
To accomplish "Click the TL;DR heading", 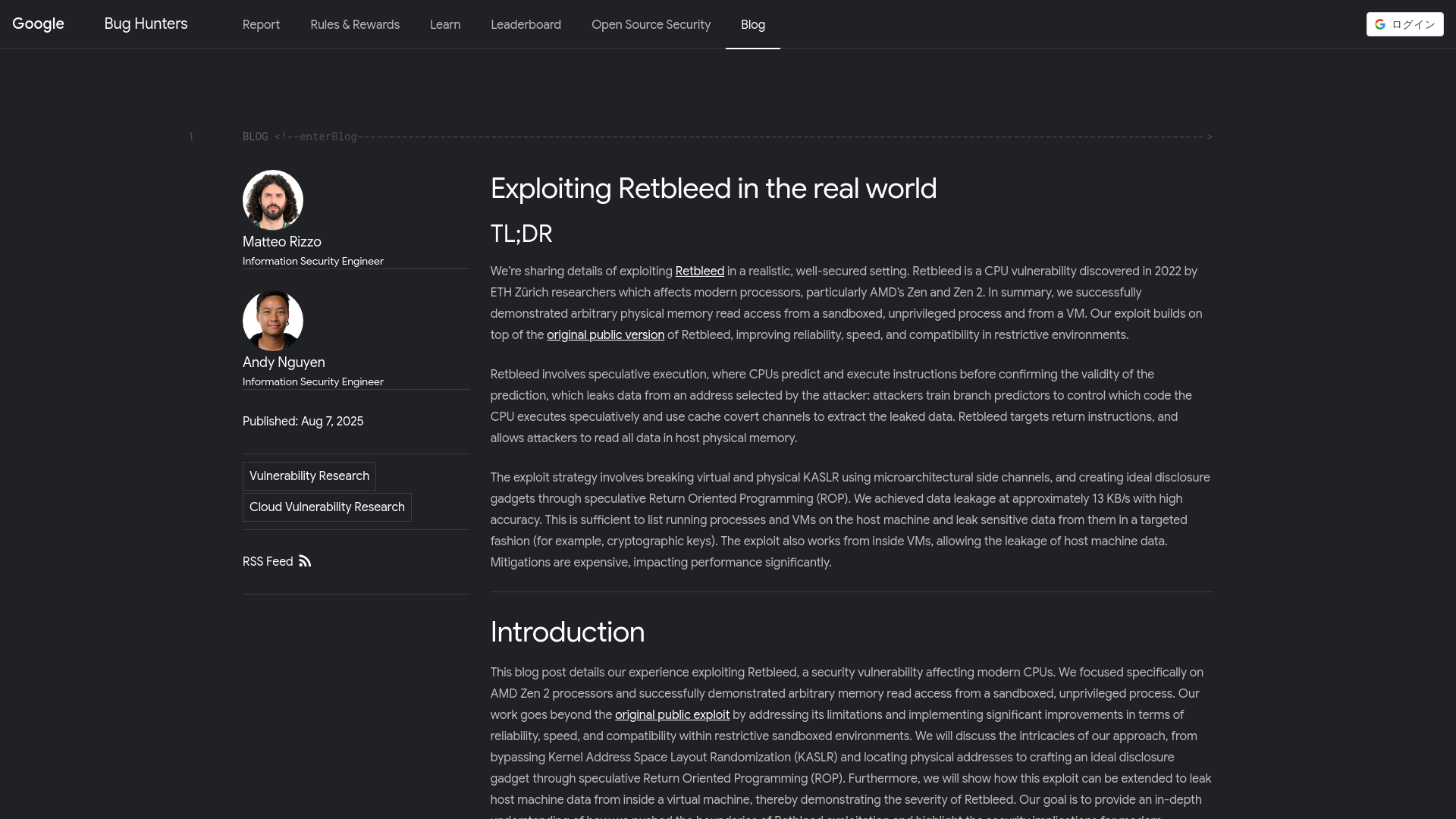I will 521,234.
